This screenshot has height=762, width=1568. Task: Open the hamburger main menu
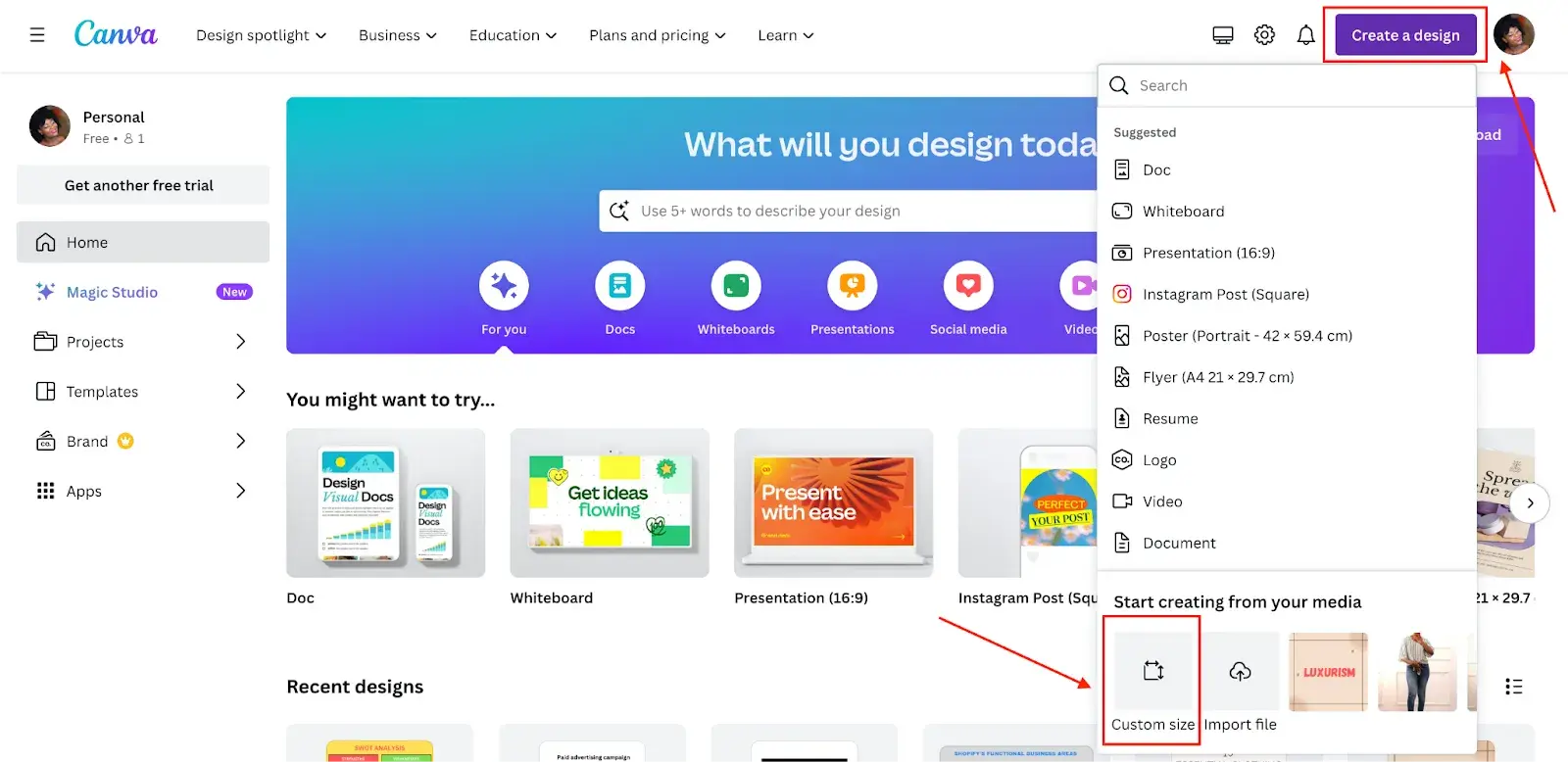coord(37,35)
